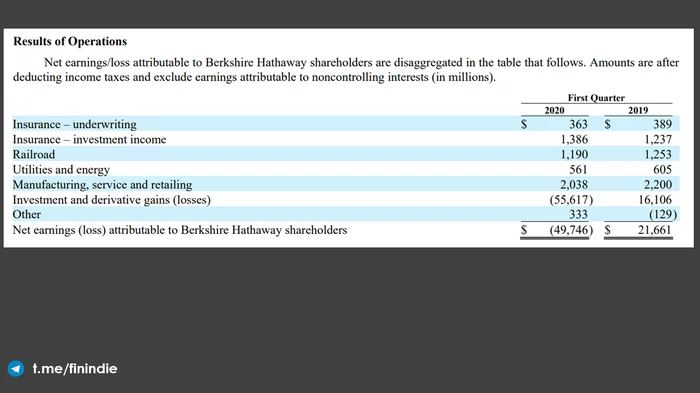The width and height of the screenshot is (700, 393).
Task: Click the 'Insurance – underwriting' row label
Action: click(x=75, y=124)
